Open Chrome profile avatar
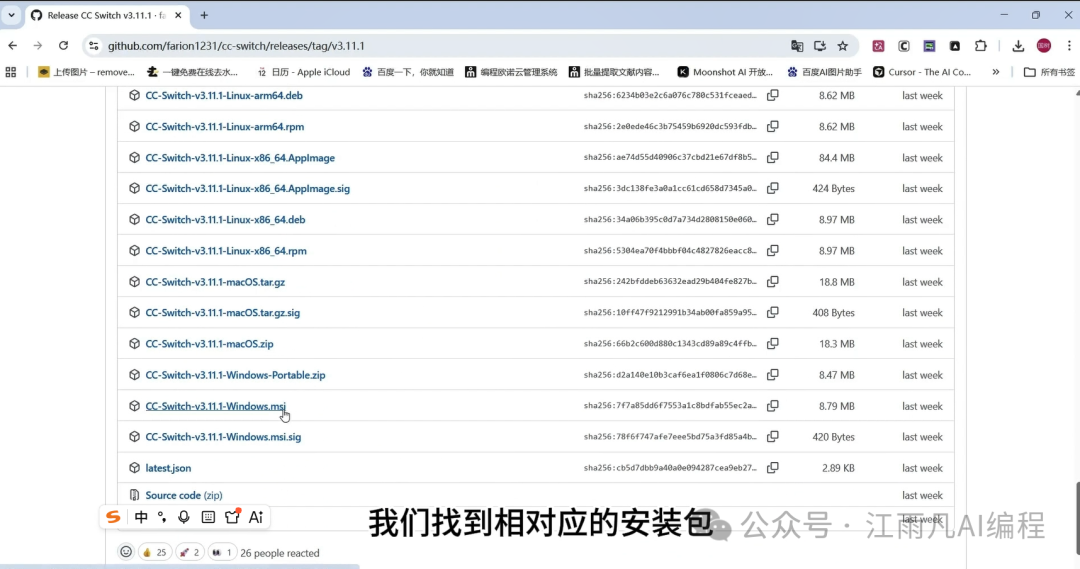The image size is (1080, 569). click(x=1044, y=46)
